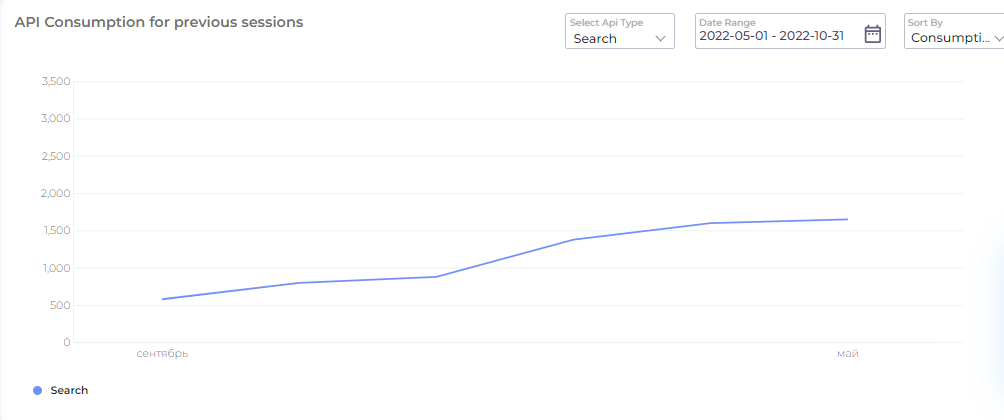Screen dimensions: 1004x420
Task: Click the date range text 2022-05-01 - 2022-10-31
Action: [x=771, y=36]
